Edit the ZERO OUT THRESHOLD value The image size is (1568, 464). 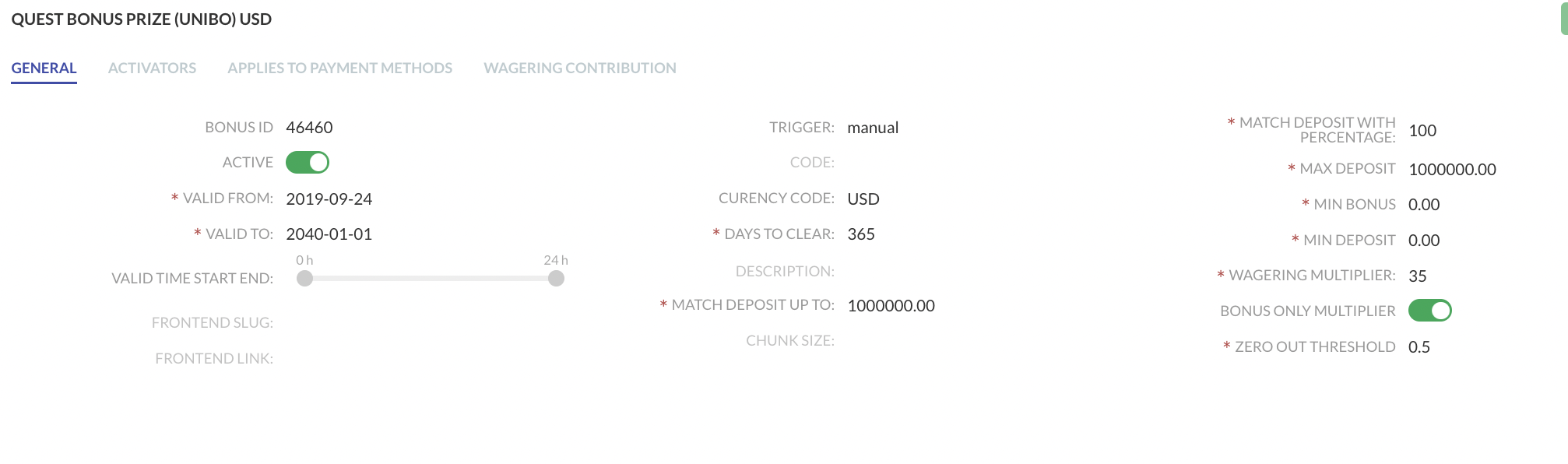pyautogui.click(x=1420, y=346)
